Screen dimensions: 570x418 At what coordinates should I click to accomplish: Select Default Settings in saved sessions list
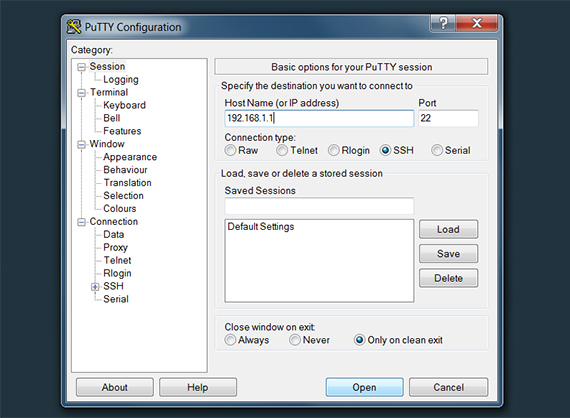point(261,226)
